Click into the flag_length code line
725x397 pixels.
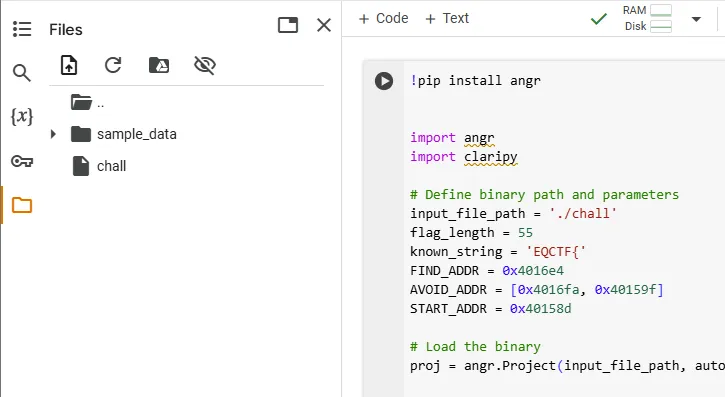pyautogui.click(x=471, y=232)
